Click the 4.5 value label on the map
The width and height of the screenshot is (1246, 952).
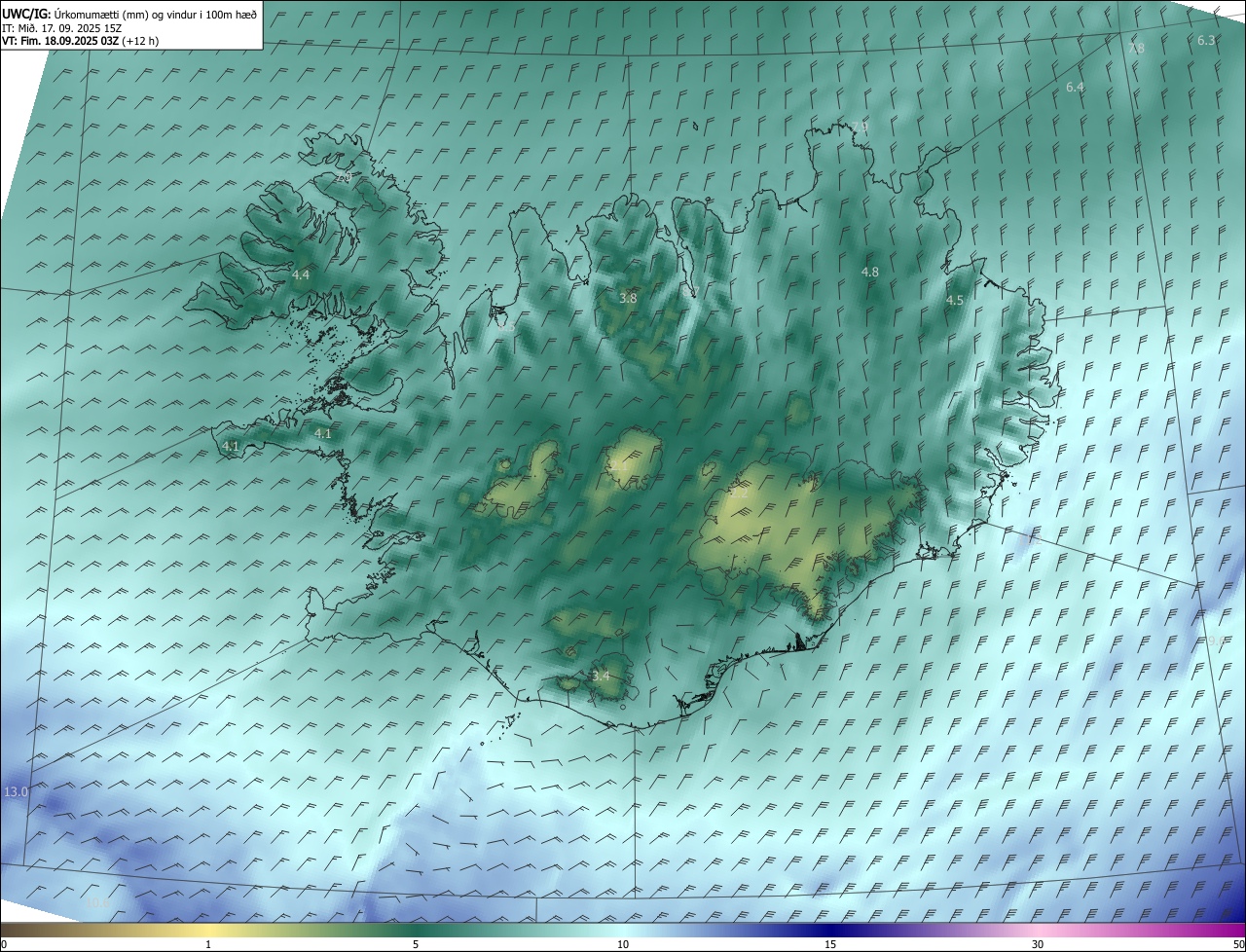[955, 301]
